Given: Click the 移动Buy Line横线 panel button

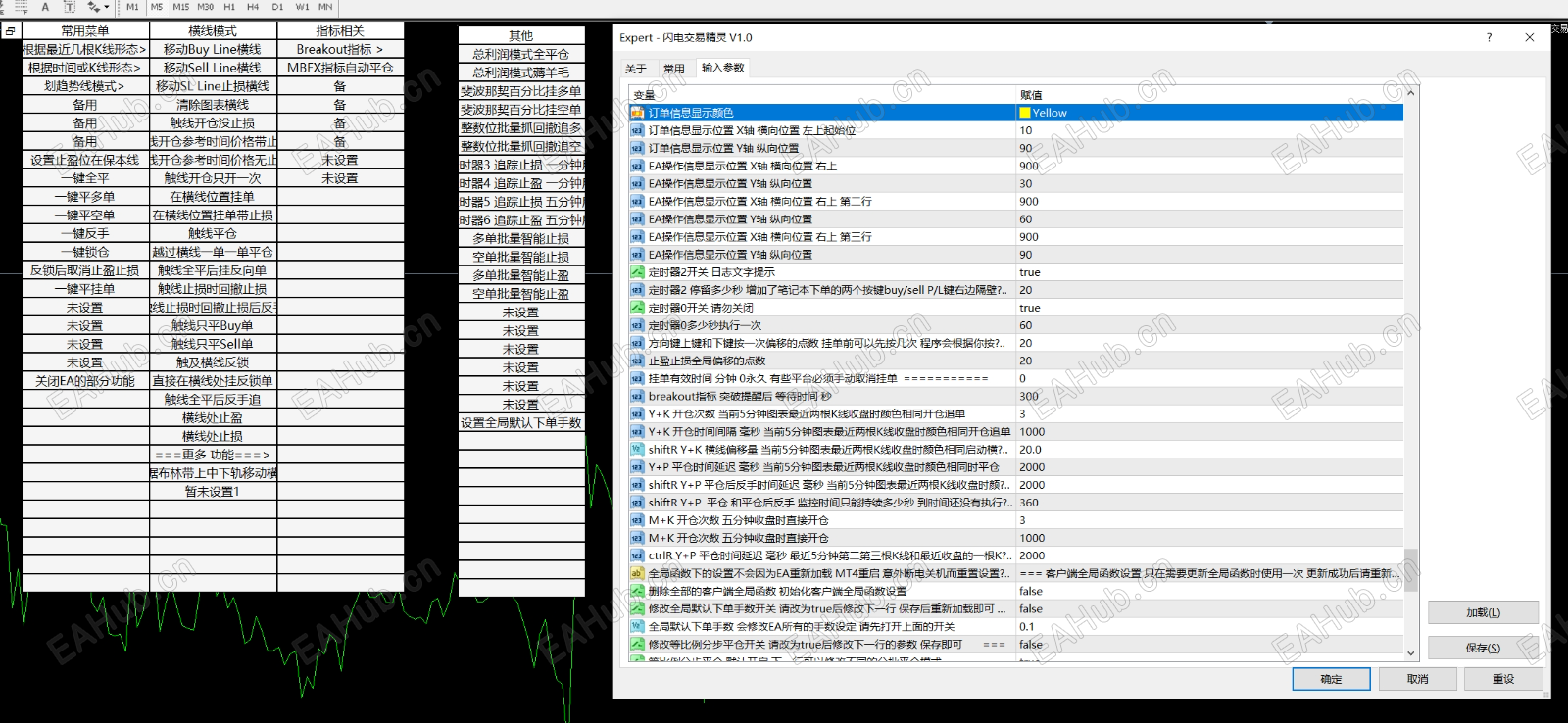Looking at the screenshot, I should point(213,49).
